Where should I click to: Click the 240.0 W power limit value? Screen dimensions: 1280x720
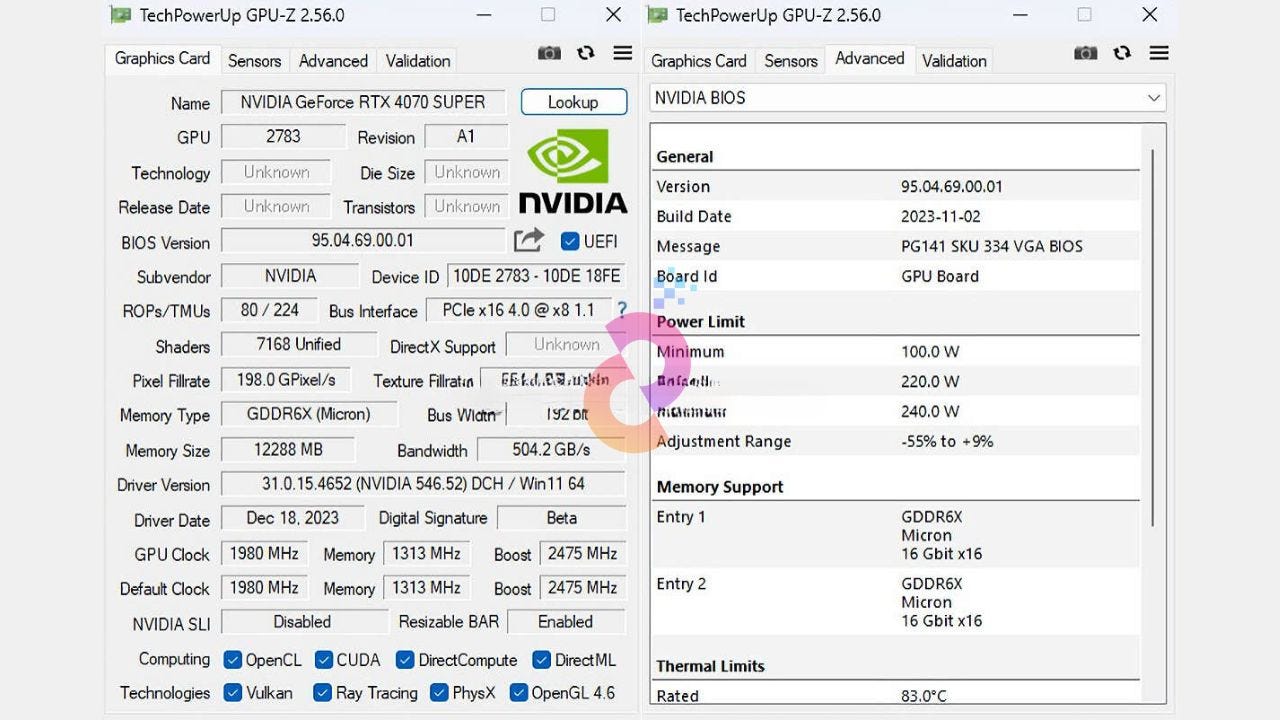coord(930,411)
